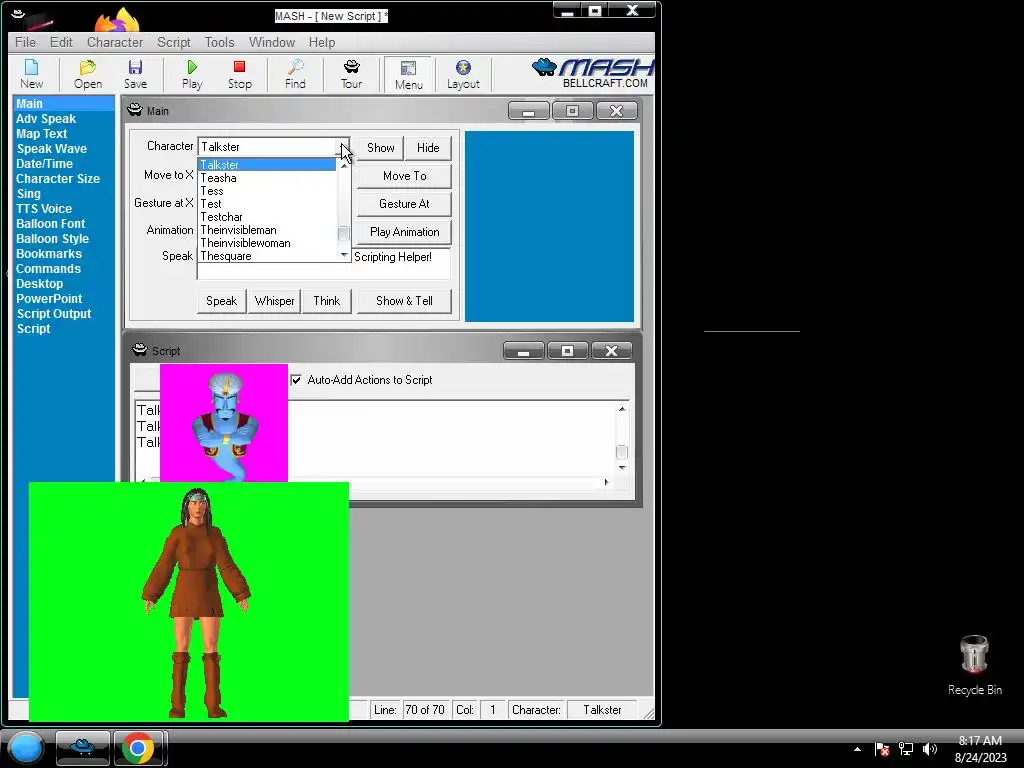Open the File menu
Screen dimensions: 1024x768
point(25,42)
